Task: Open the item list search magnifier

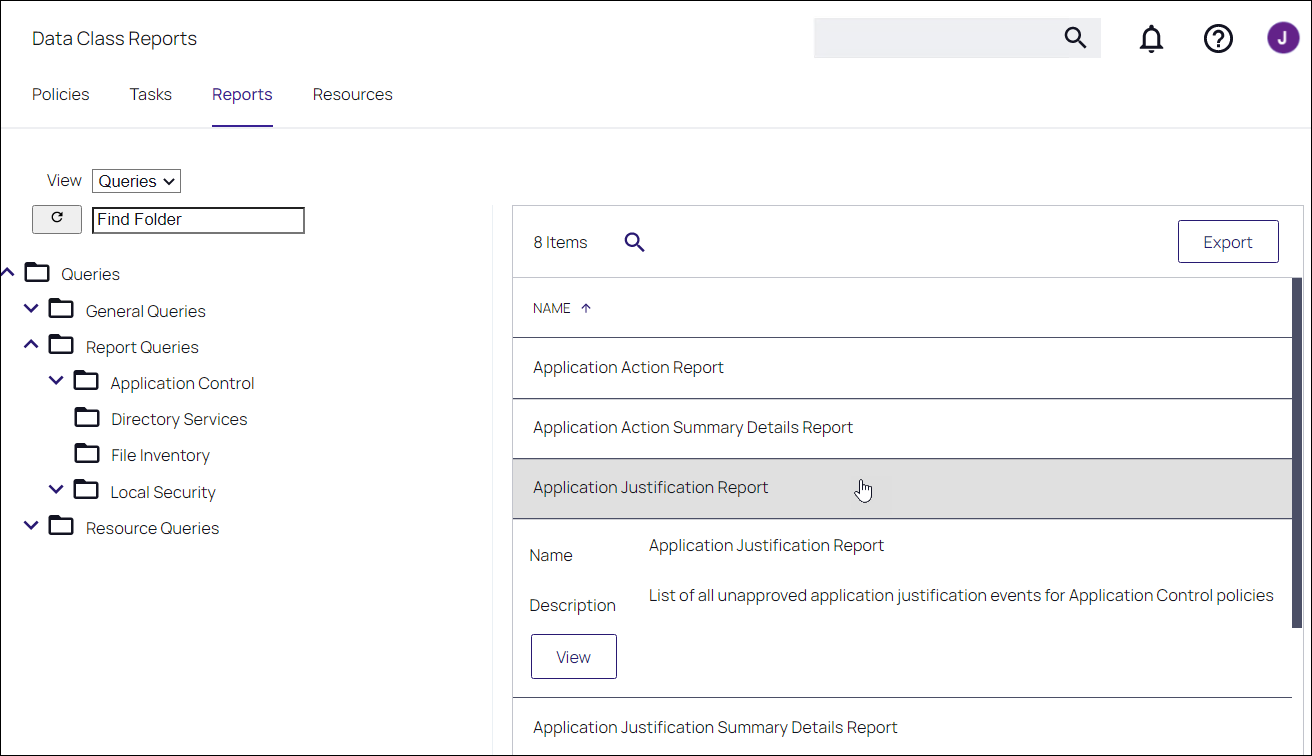Action: pyautogui.click(x=634, y=241)
